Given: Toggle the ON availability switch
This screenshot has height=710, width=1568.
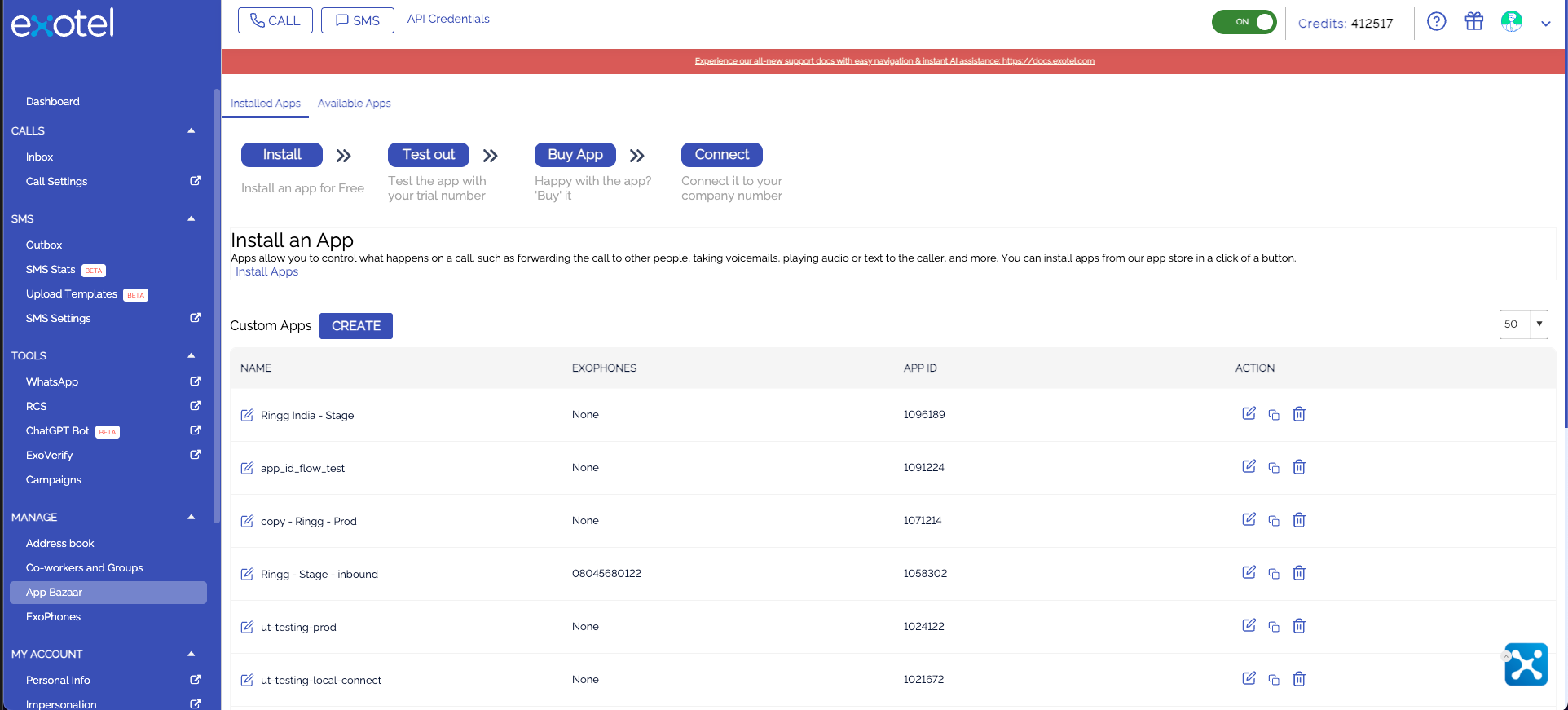Looking at the screenshot, I should pos(1244,22).
